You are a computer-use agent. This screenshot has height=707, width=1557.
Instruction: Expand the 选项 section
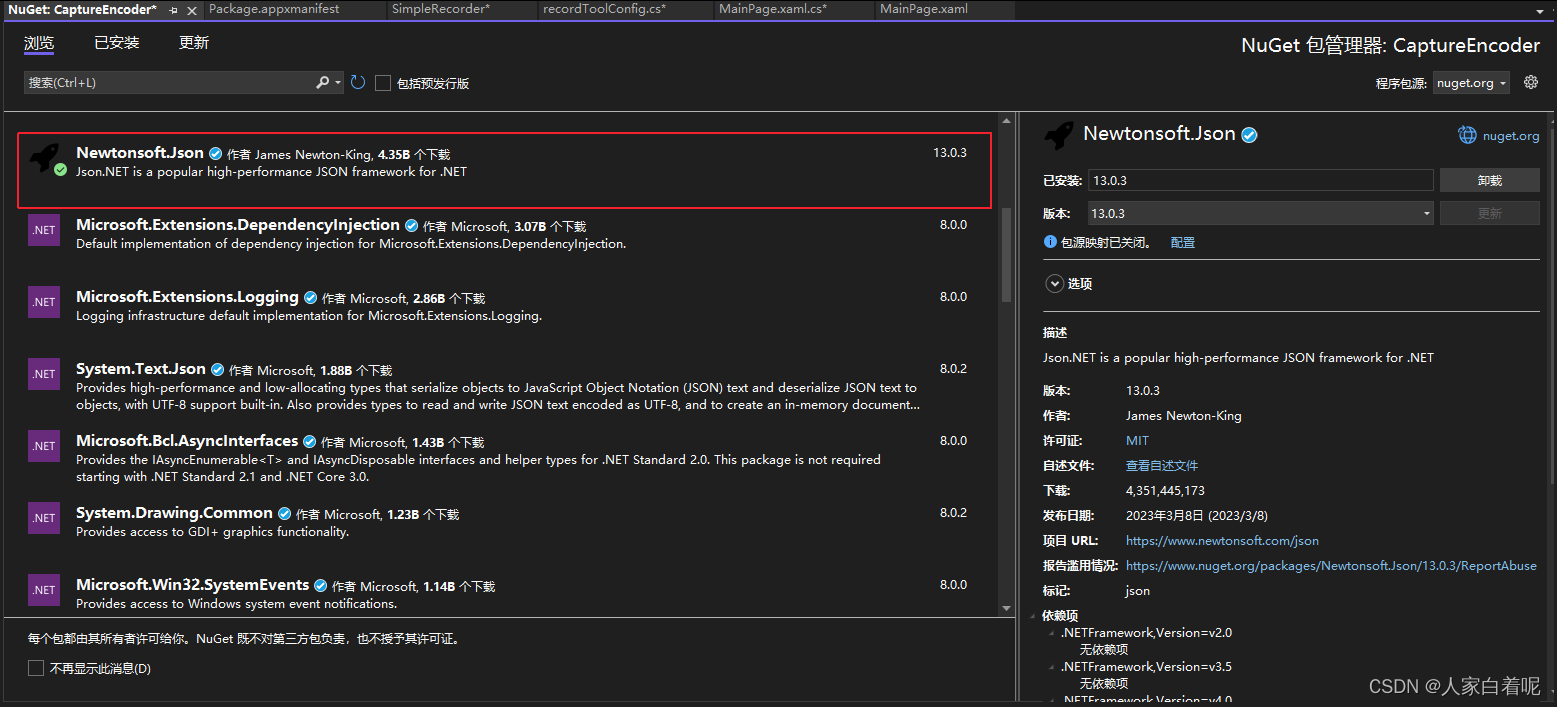tap(1054, 284)
